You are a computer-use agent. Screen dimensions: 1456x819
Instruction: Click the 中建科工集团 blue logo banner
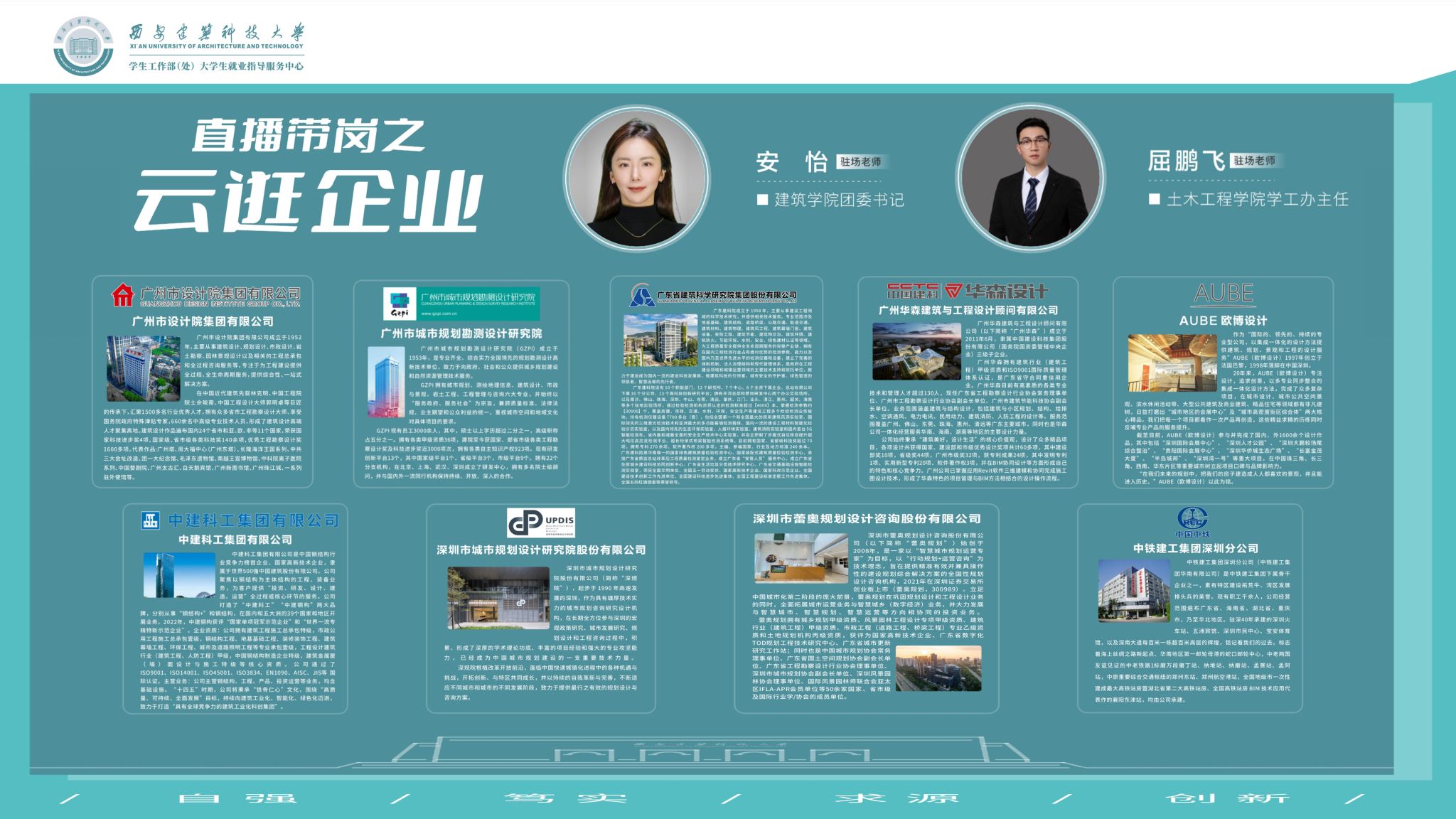coord(239,520)
